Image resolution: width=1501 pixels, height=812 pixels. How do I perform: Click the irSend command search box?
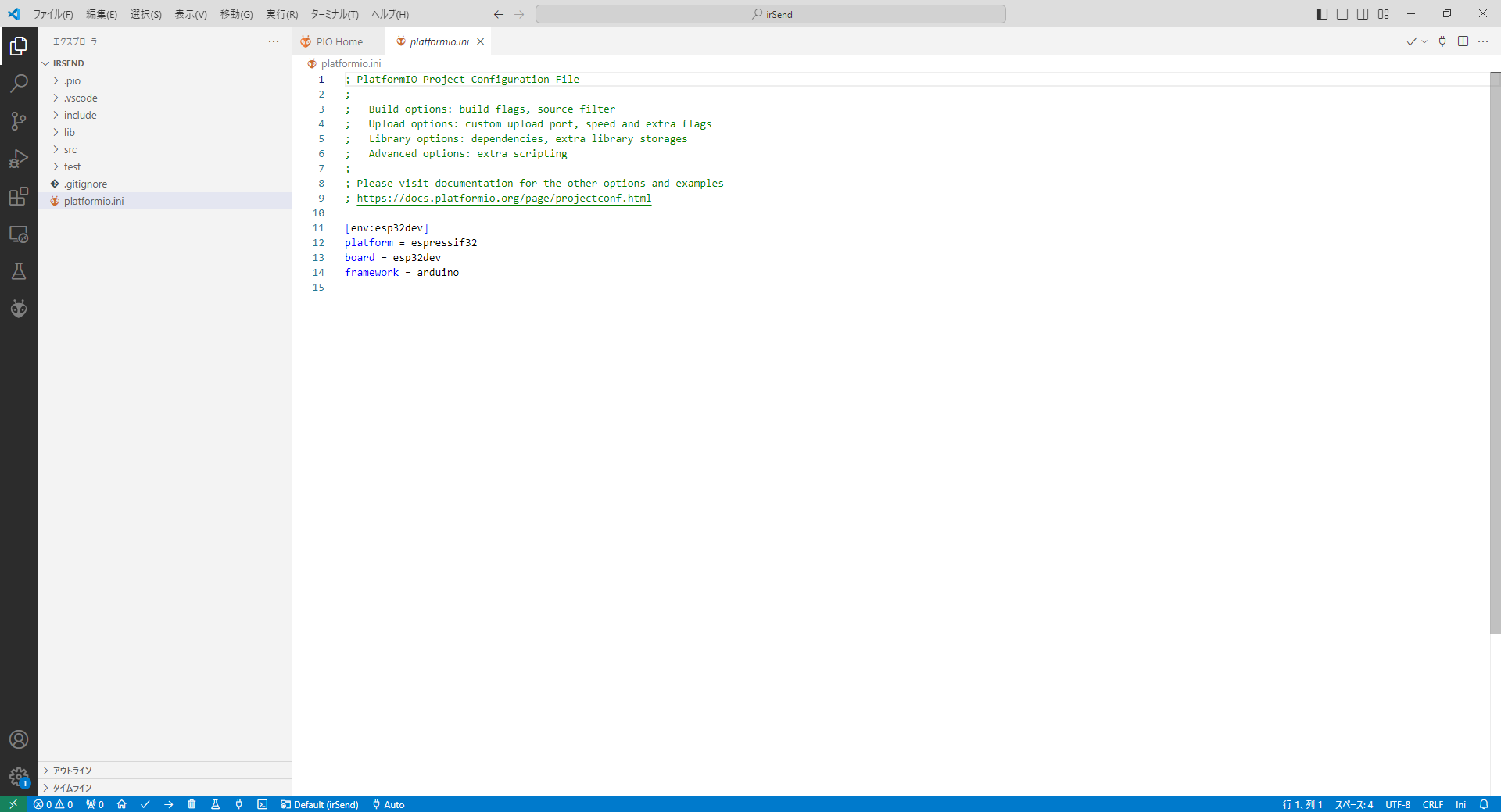tap(770, 14)
